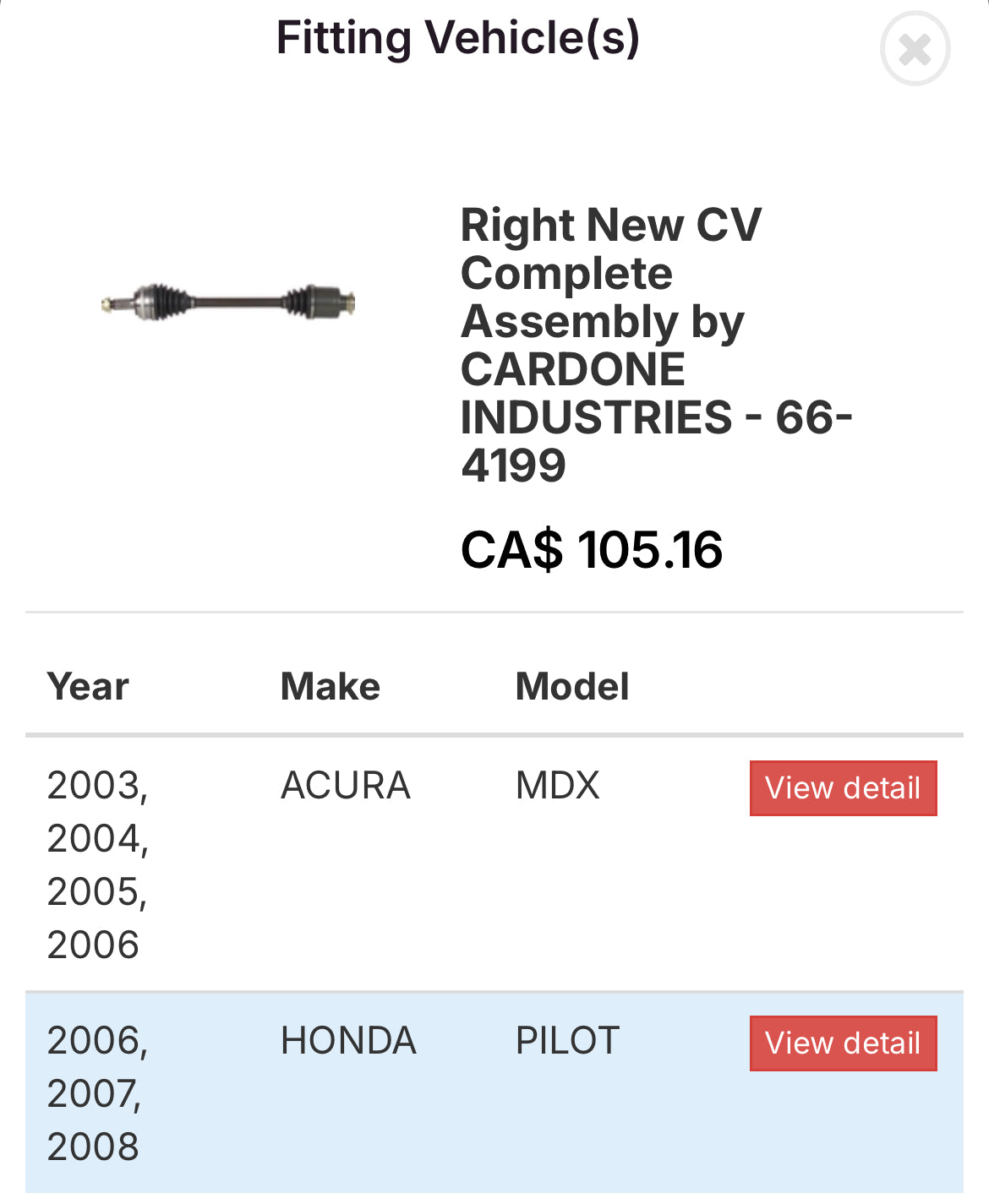989x1204 pixels.
Task: Click year 2008 in the Honda row
Action: click(x=93, y=1147)
